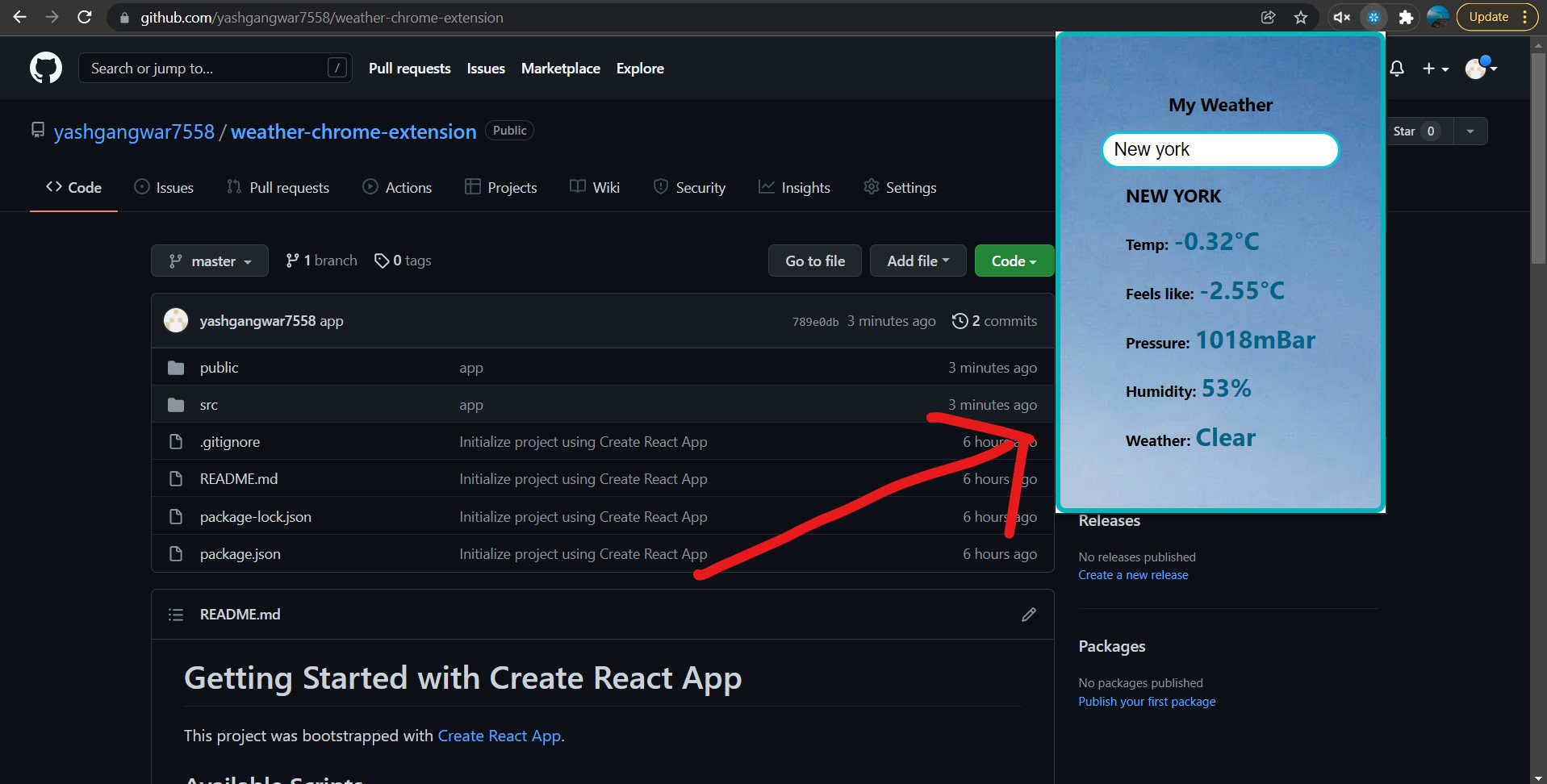Click the GitHub Octocat logo
1547x784 pixels.
(x=46, y=68)
